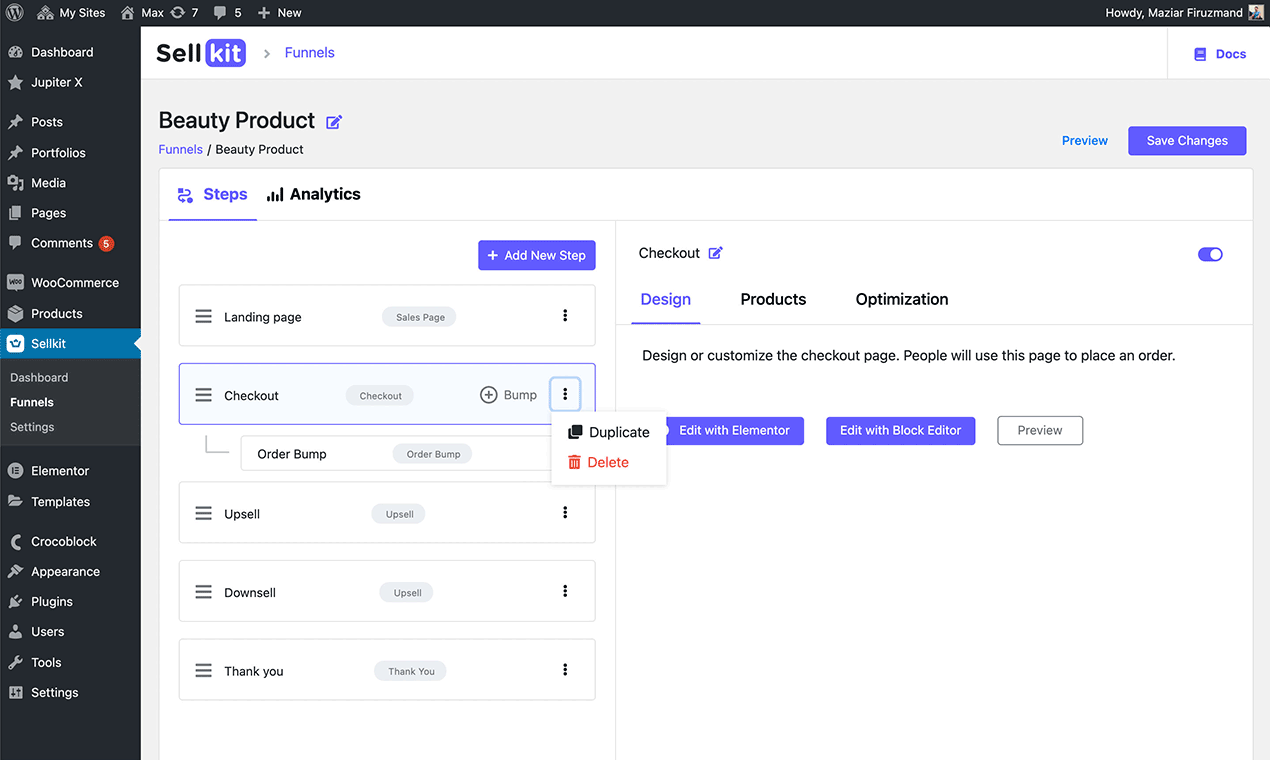This screenshot has height=760, width=1270.
Task: Grab the Upsell step drag handle
Action: (x=203, y=514)
